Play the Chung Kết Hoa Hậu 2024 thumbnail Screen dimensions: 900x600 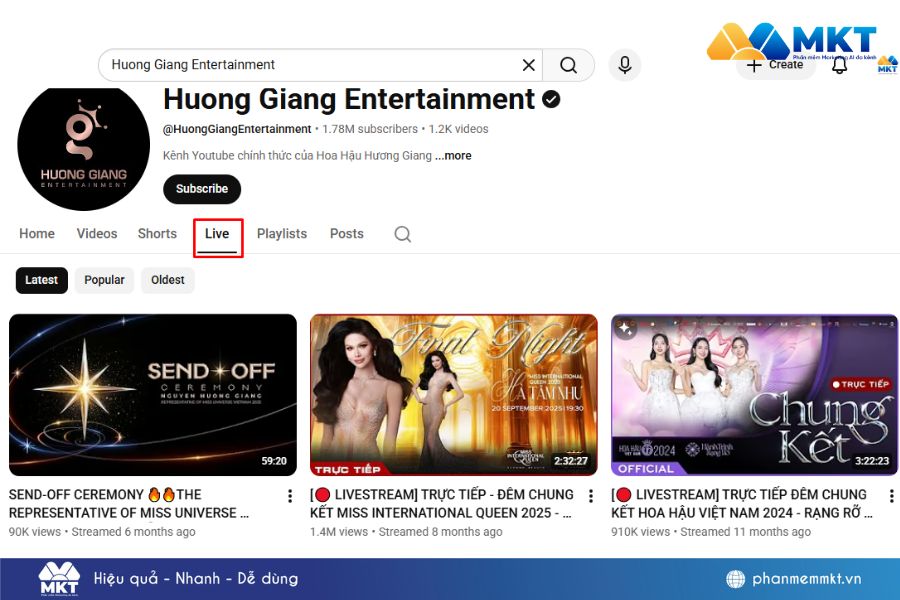click(754, 394)
